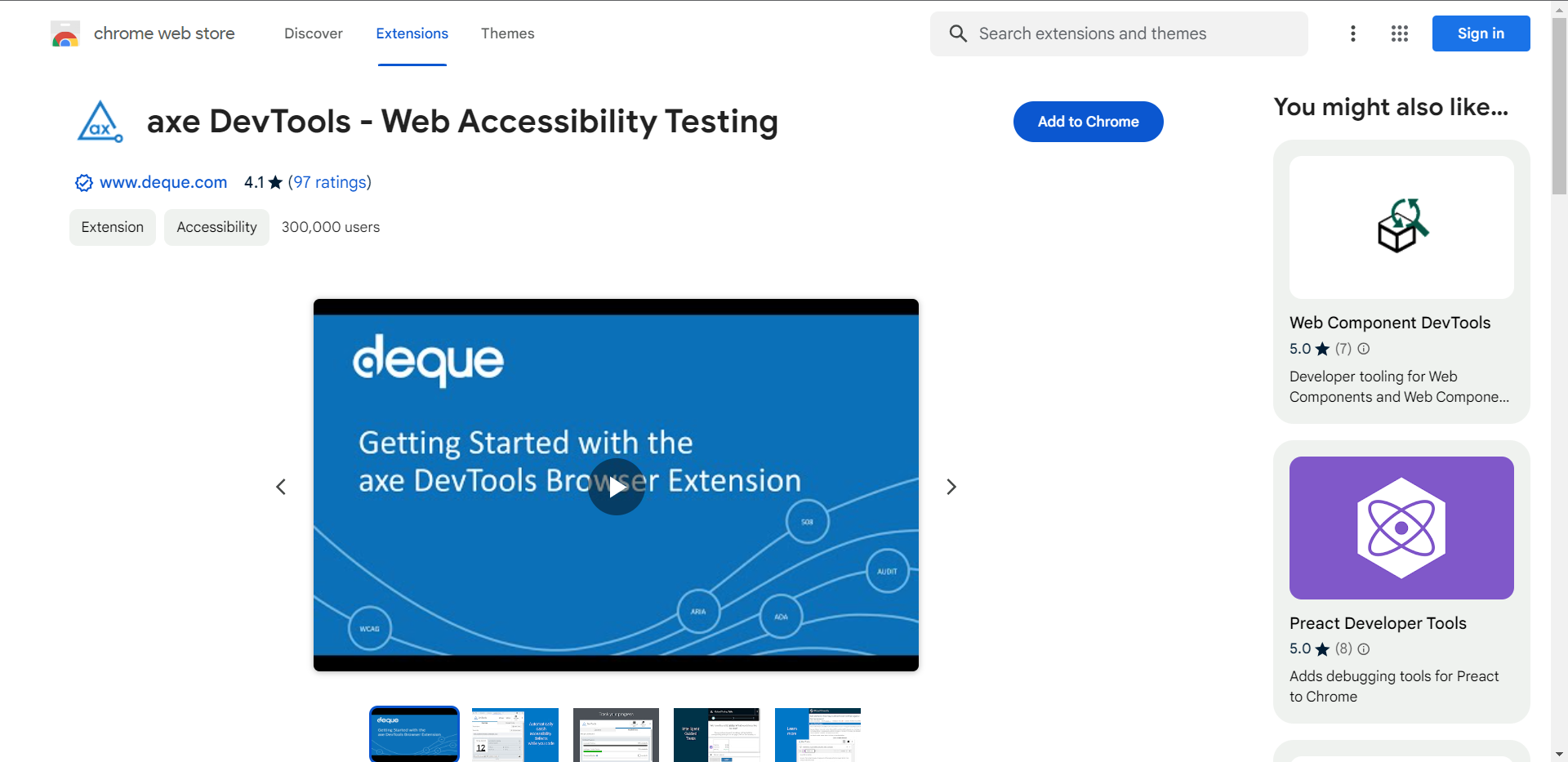Viewport: 1568px width, 762px height.
Task: Click the search magnifier icon
Action: (958, 33)
